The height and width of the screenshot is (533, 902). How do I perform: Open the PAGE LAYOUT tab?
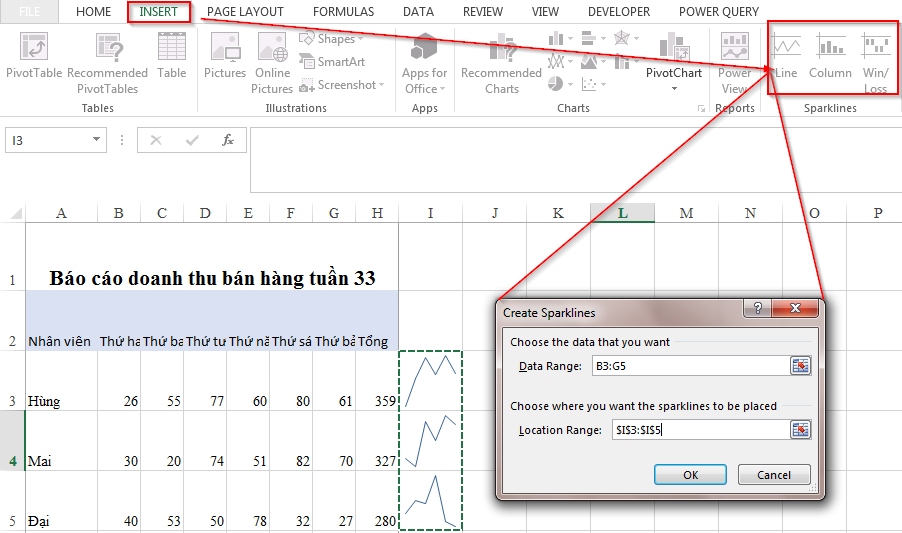[x=245, y=11]
